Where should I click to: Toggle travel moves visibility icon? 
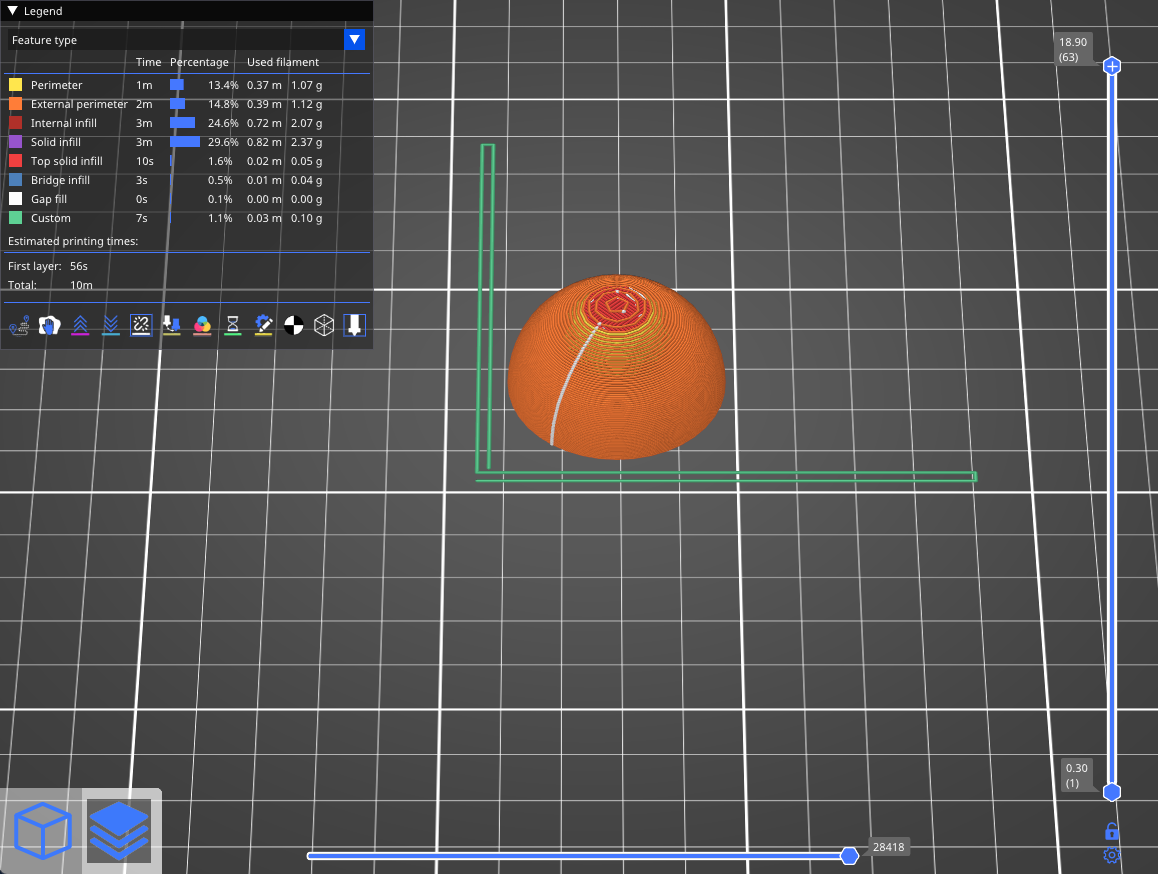[x=19, y=325]
